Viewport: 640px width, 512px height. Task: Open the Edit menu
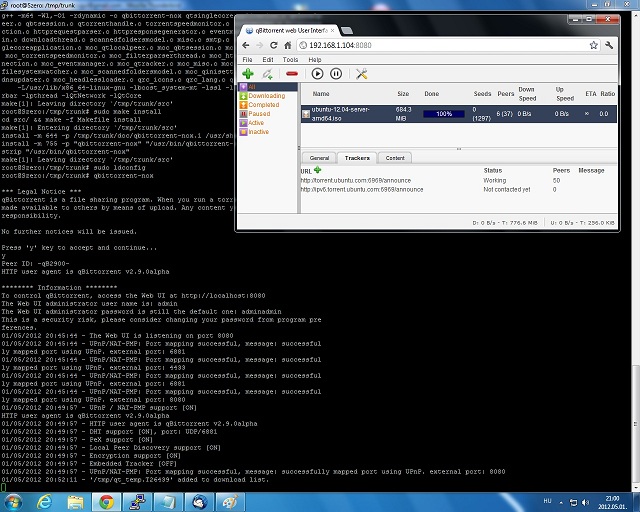(x=268, y=60)
